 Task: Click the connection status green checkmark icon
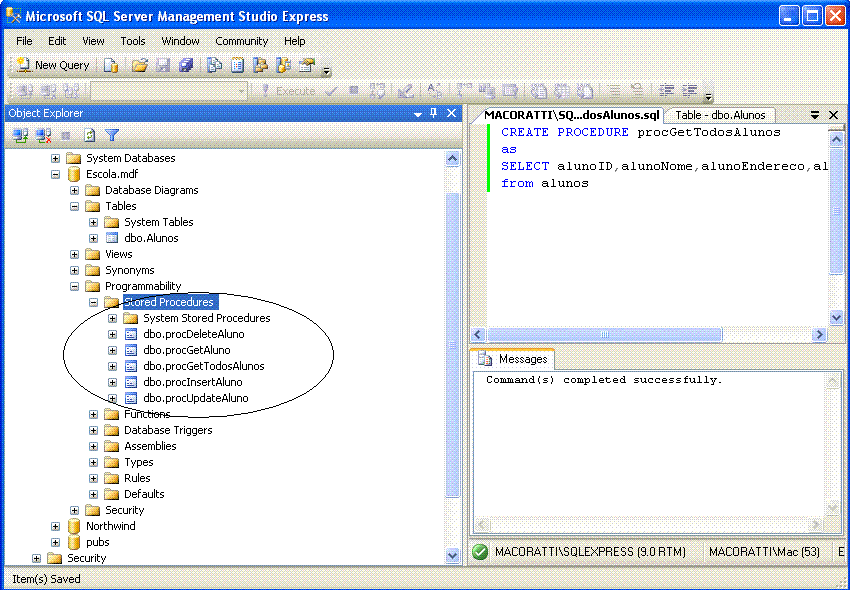click(x=480, y=552)
